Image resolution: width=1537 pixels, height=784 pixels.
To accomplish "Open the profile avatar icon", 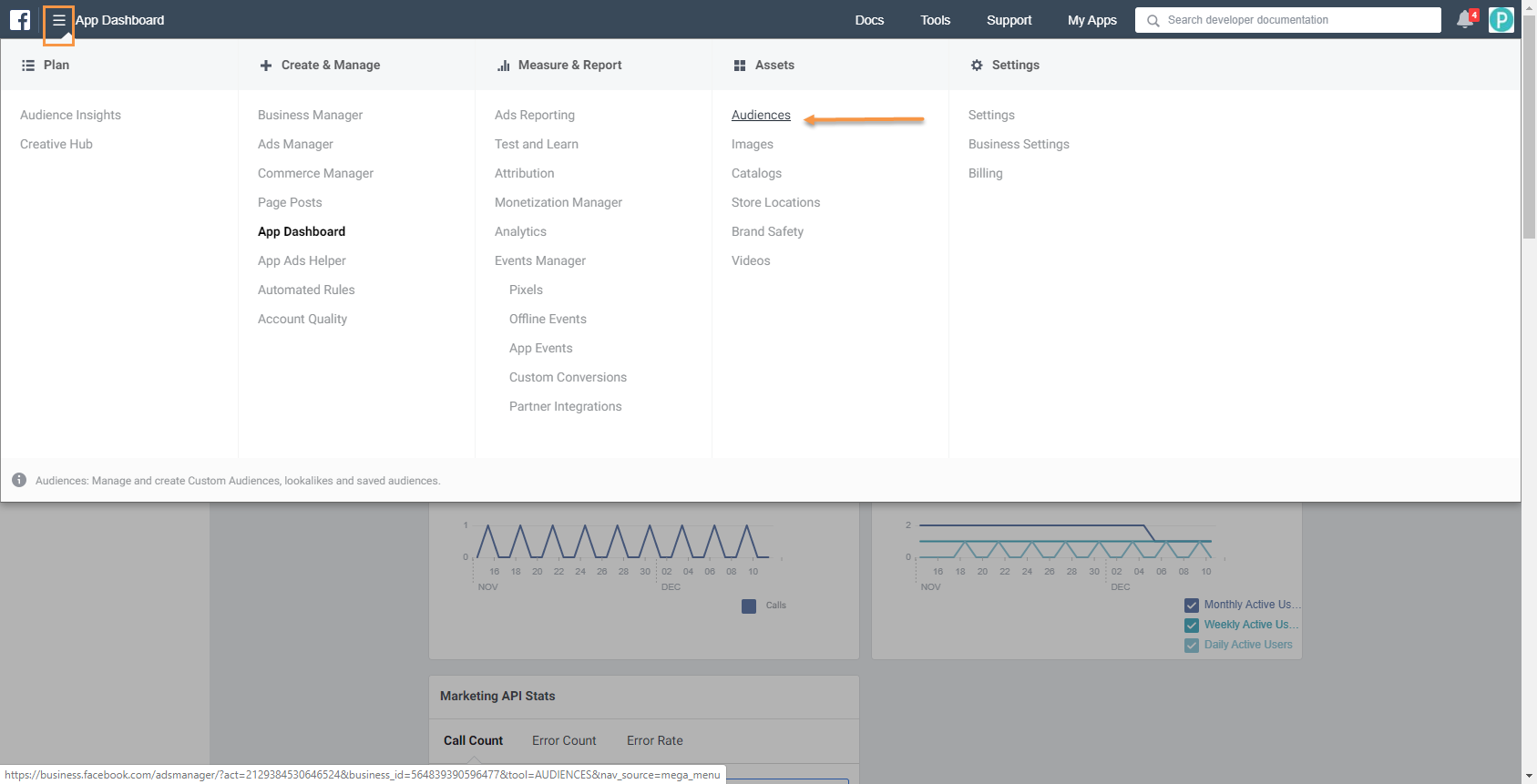I will pyautogui.click(x=1501, y=20).
